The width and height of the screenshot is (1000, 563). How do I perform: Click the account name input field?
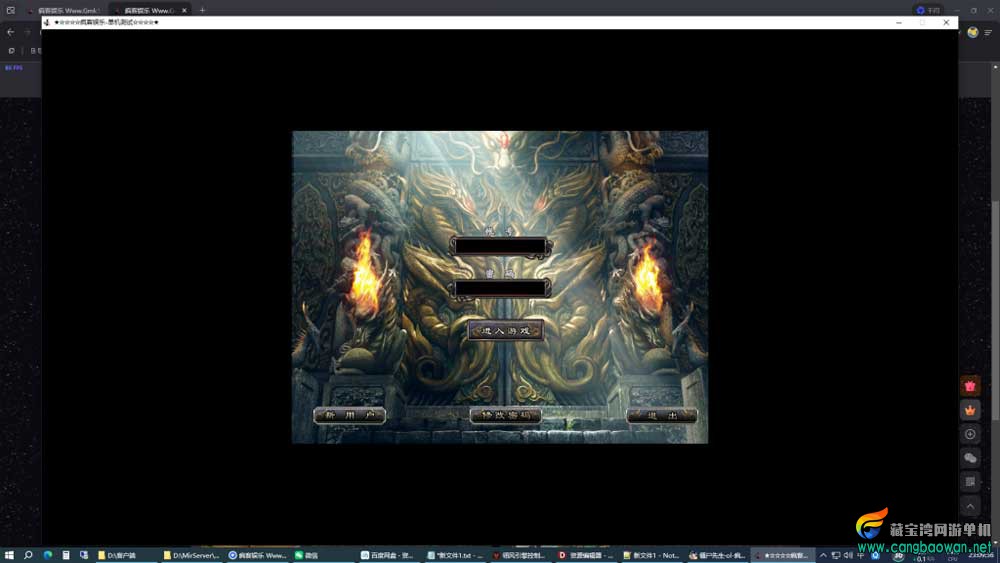click(x=501, y=245)
